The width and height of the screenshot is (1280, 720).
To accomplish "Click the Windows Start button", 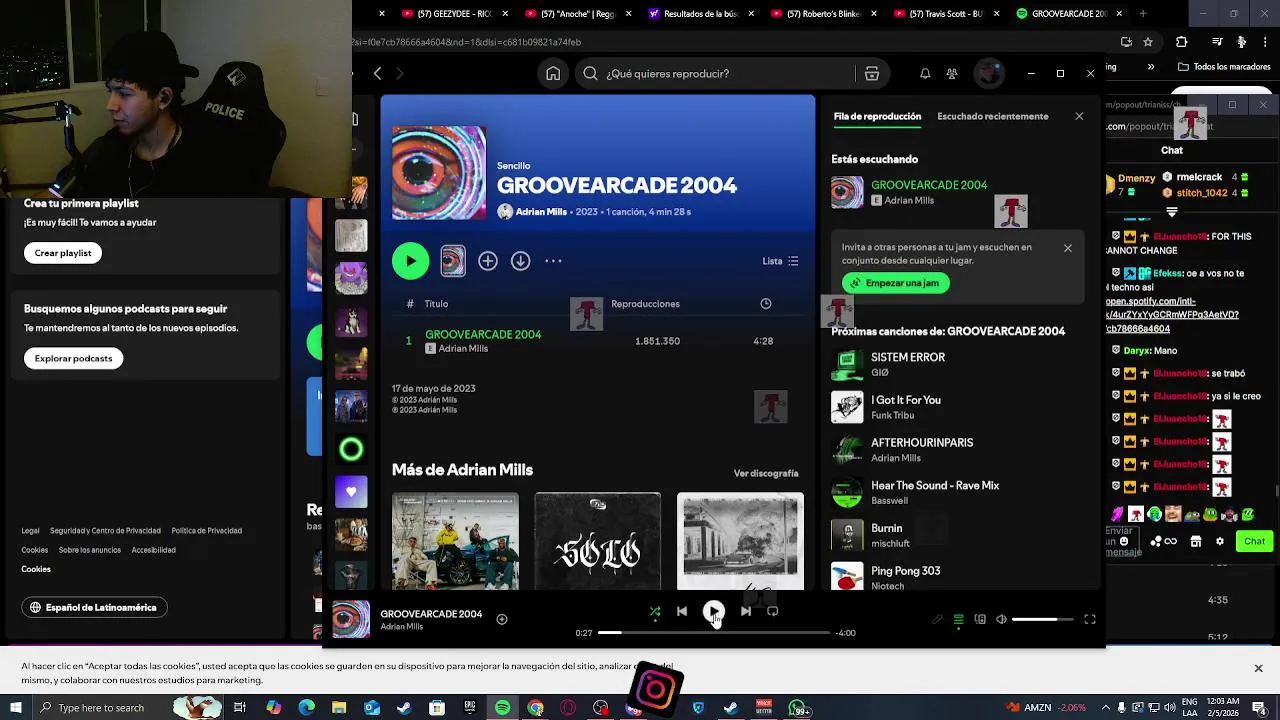I will pyautogui.click(x=14, y=708).
